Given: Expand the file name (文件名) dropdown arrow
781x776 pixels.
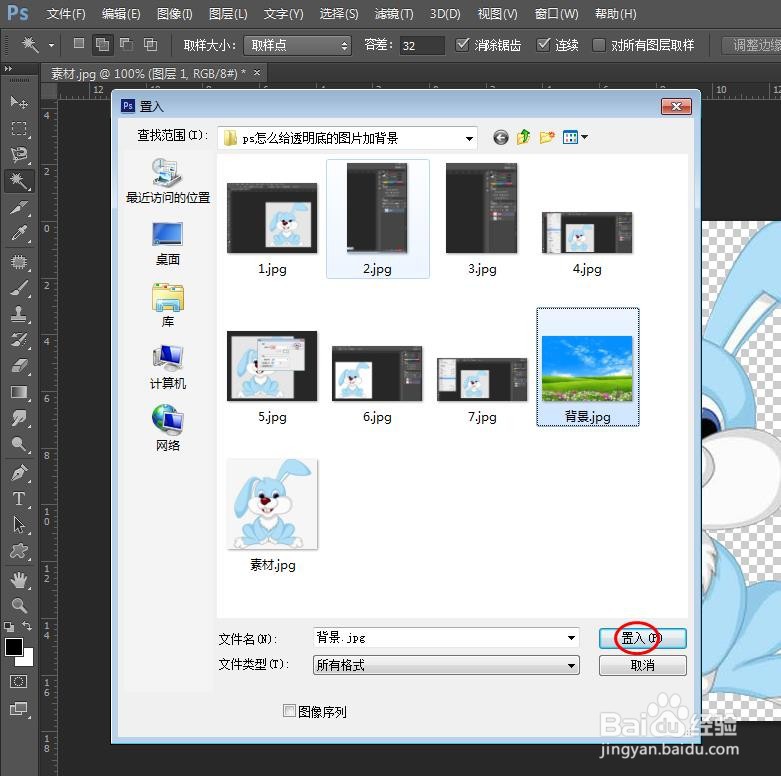Looking at the screenshot, I should [x=571, y=638].
